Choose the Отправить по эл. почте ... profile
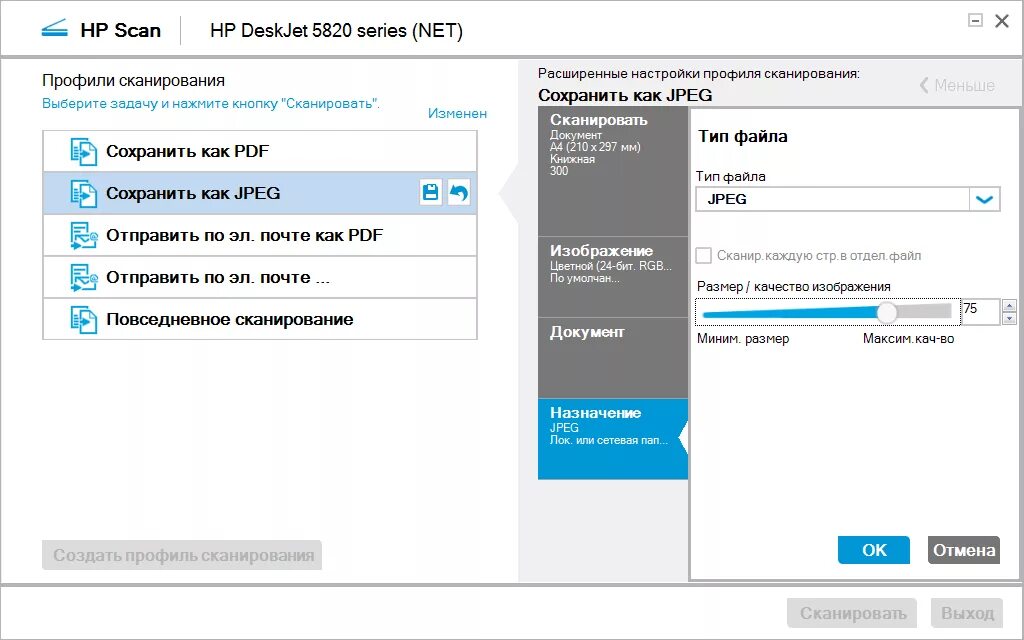Viewport: 1024px width, 640px height. click(260, 277)
